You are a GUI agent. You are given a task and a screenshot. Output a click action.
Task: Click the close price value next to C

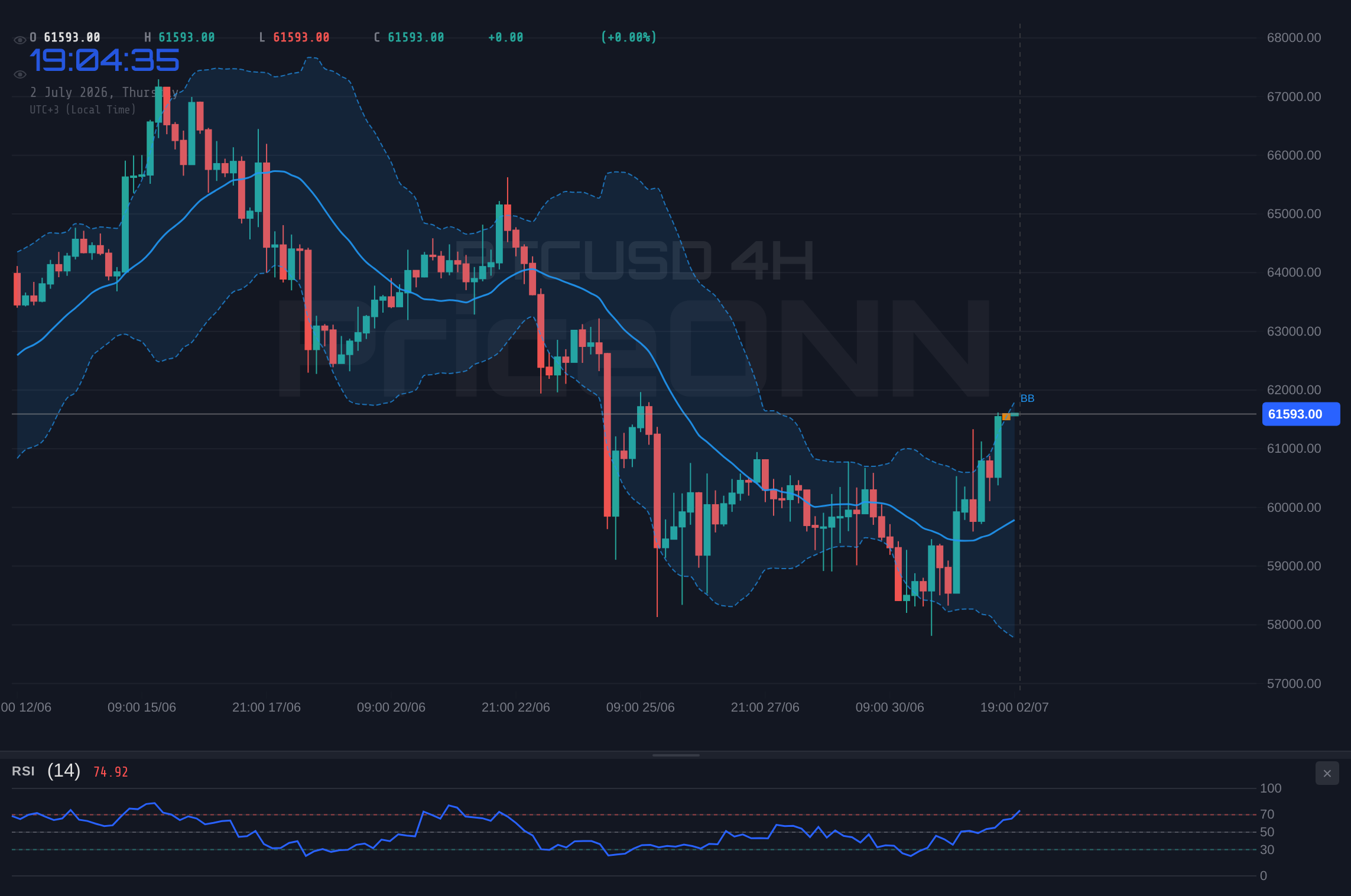tap(416, 37)
